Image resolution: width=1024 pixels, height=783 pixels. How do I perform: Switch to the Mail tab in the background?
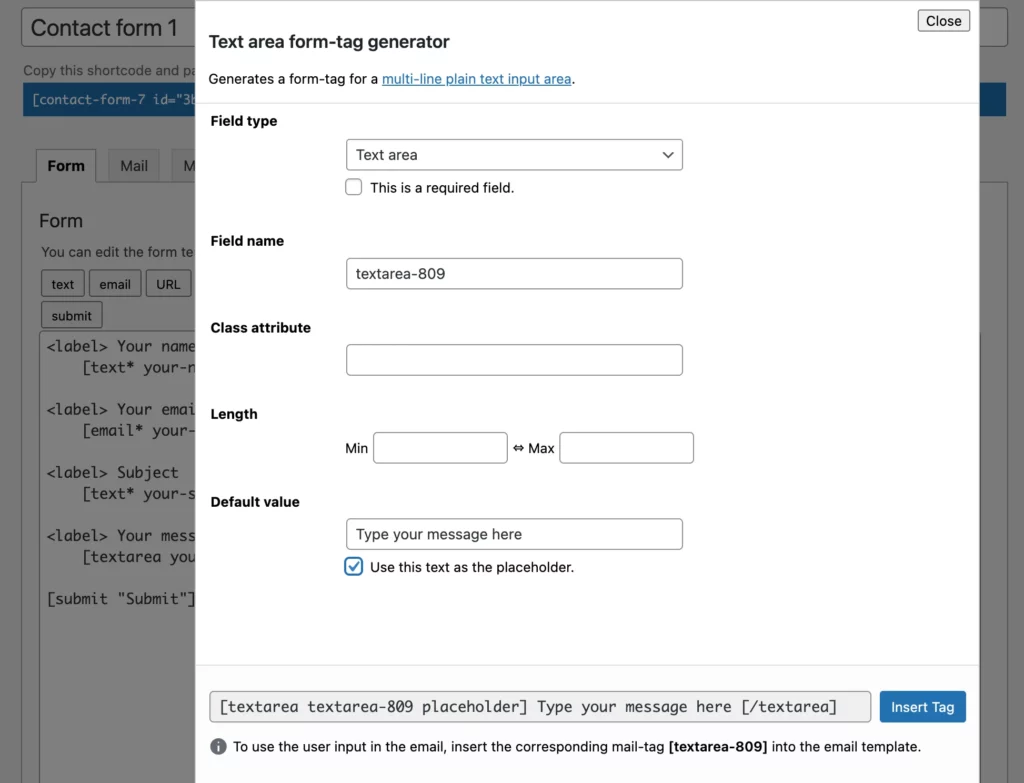pyautogui.click(x=134, y=166)
